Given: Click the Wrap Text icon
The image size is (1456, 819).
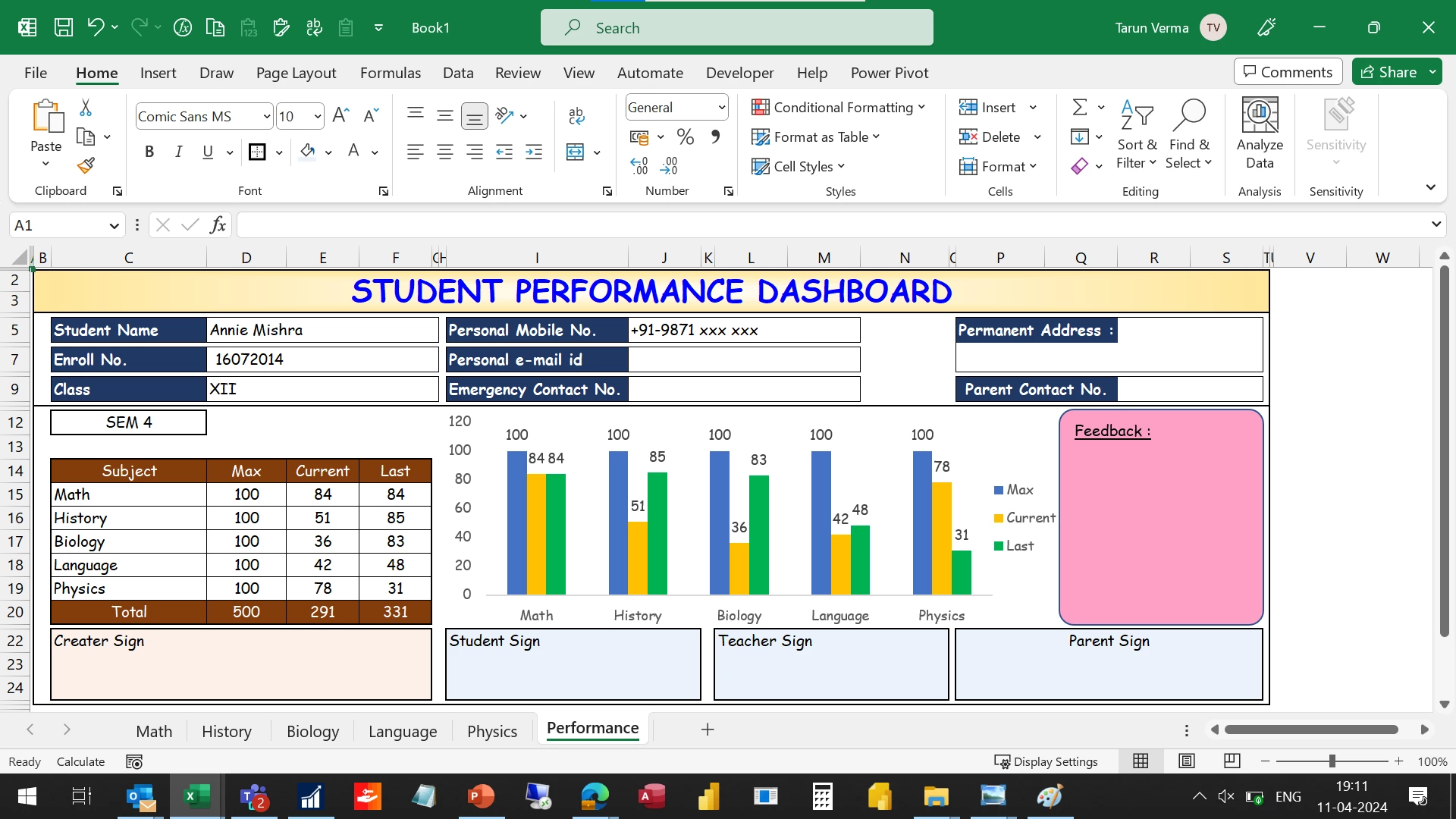Looking at the screenshot, I should click(576, 115).
